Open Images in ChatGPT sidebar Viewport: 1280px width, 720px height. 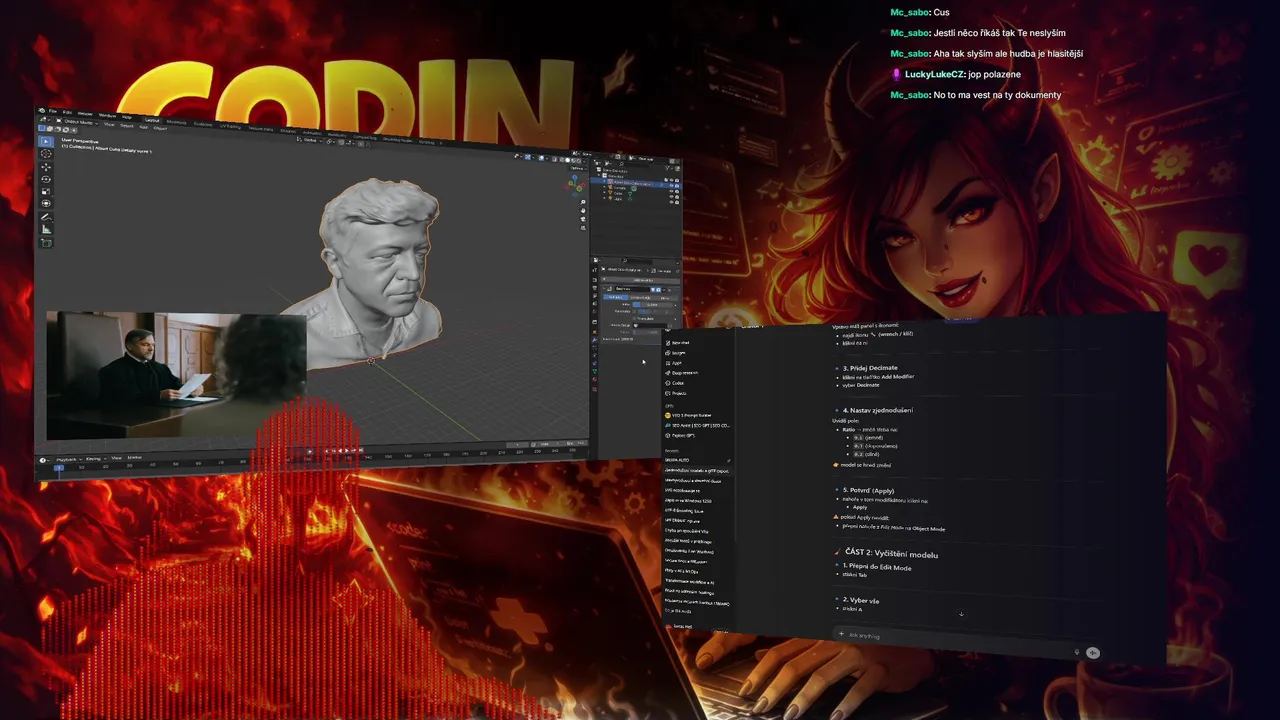pyautogui.click(x=675, y=353)
